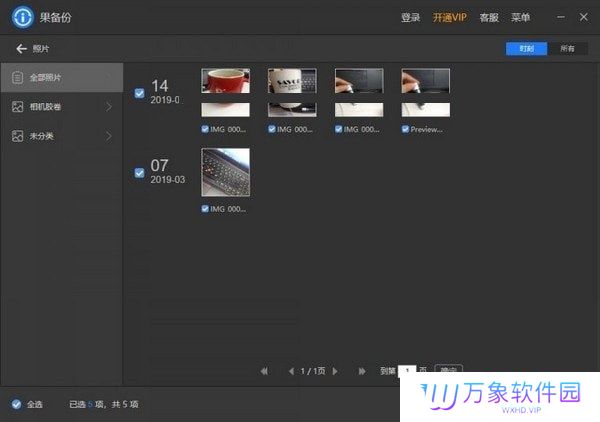Switch to the 时刻 view tab
Image resolution: width=600 pixels, height=422 pixels.
point(527,49)
